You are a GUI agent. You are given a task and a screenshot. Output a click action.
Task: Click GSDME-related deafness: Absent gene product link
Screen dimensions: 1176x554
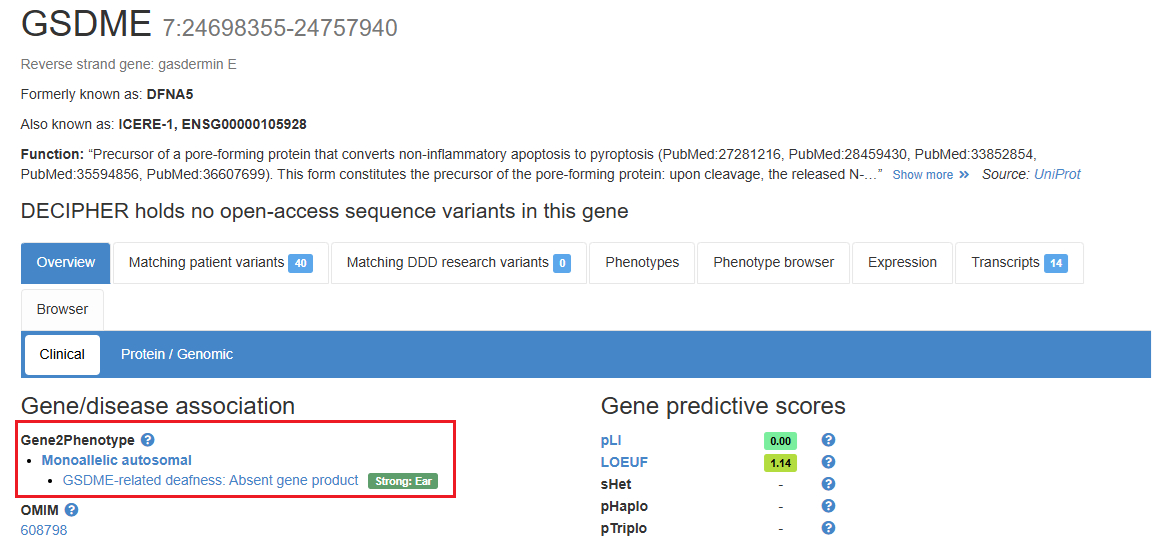[210, 481]
